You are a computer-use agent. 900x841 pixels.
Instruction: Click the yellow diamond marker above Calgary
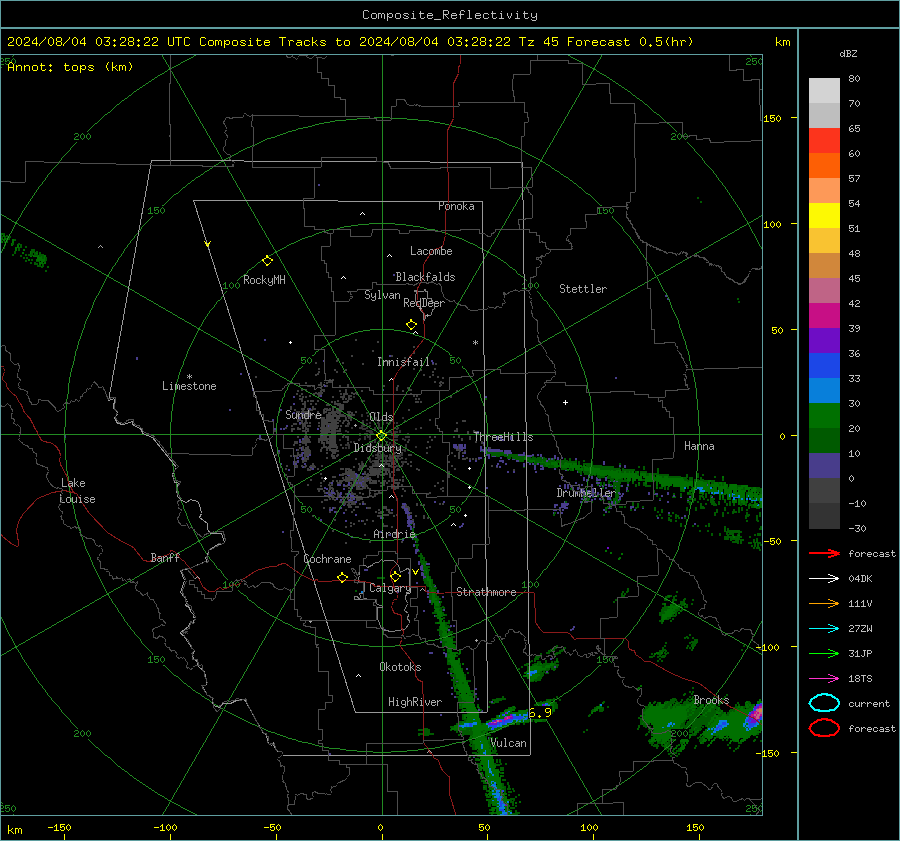(x=395, y=576)
